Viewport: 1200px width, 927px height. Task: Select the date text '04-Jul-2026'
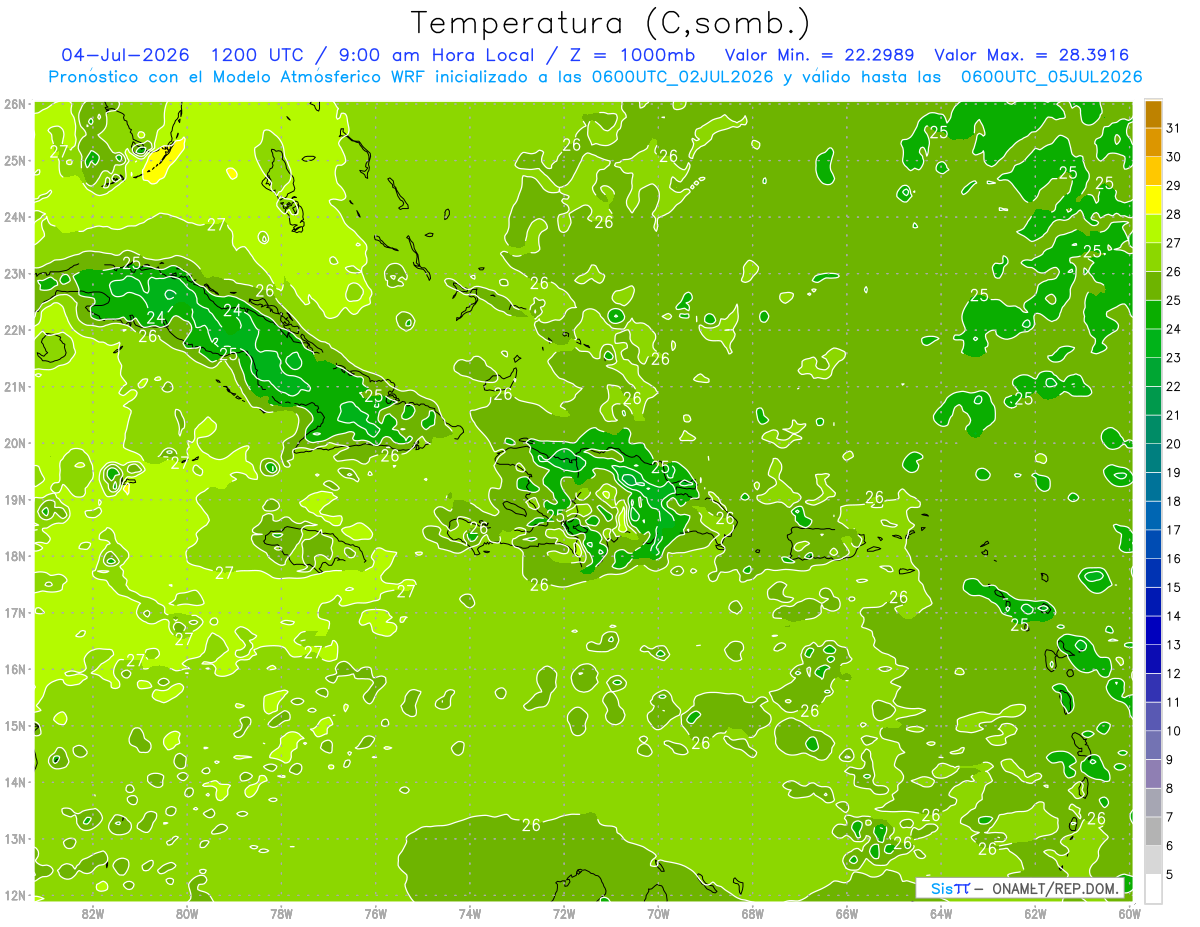click(128, 55)
